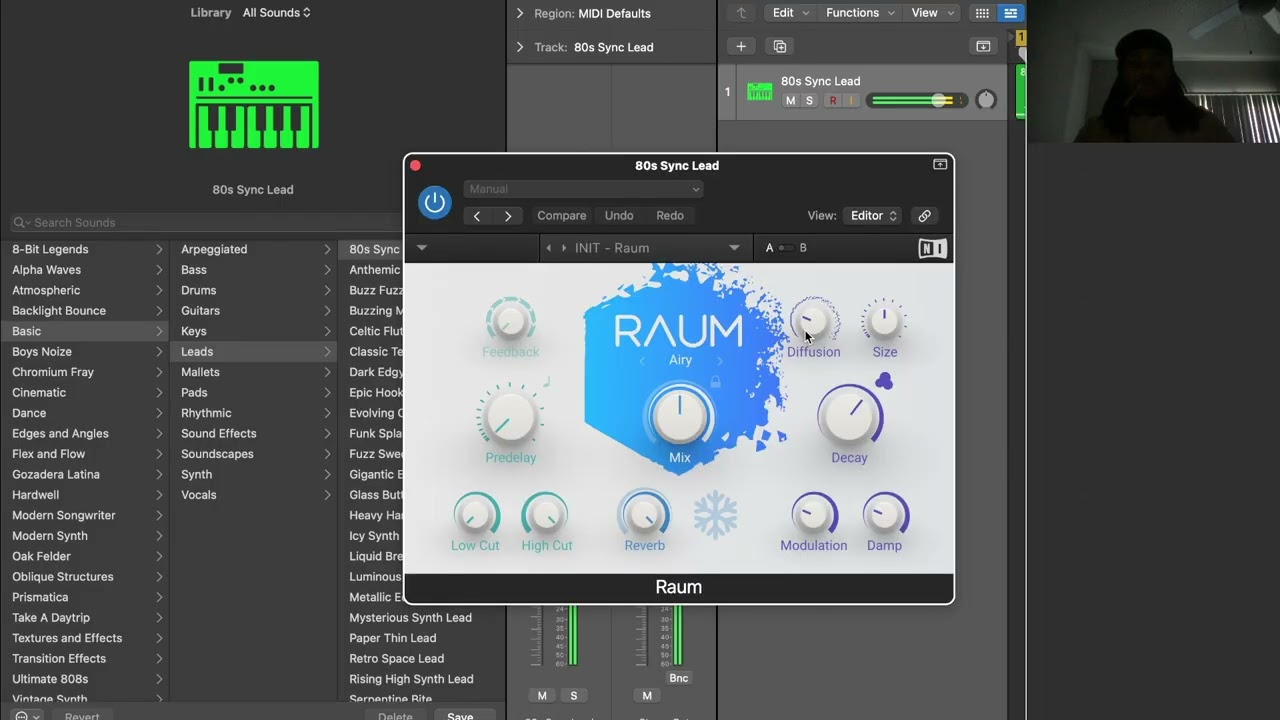Screen dimensions: 1280x720
Task: Click the green keyboard instrument icon in Library
Action: pyautogui.click(x=254, y=105)
